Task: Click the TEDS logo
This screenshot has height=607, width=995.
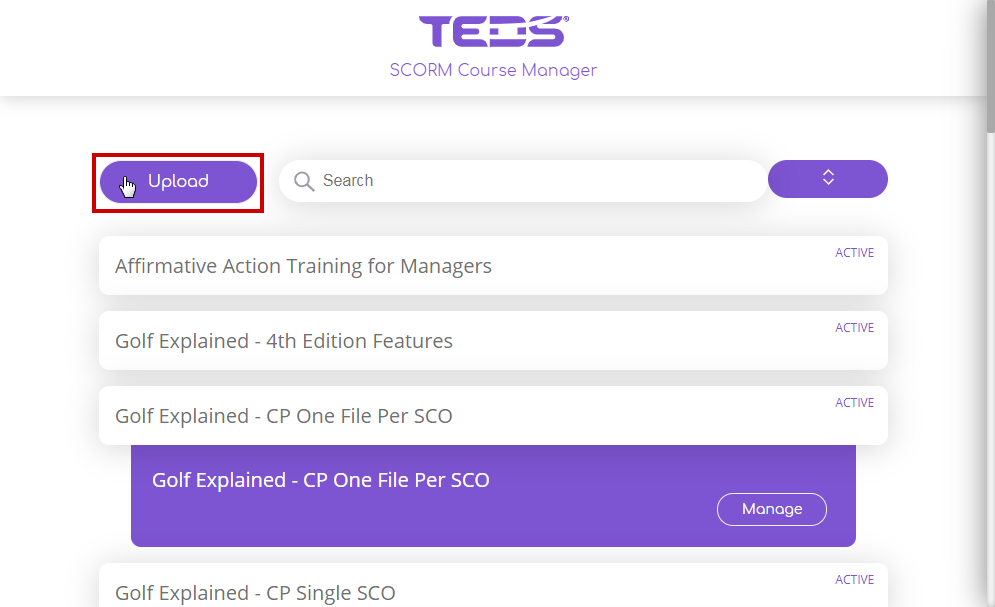Action: click(x=493, y=31)
